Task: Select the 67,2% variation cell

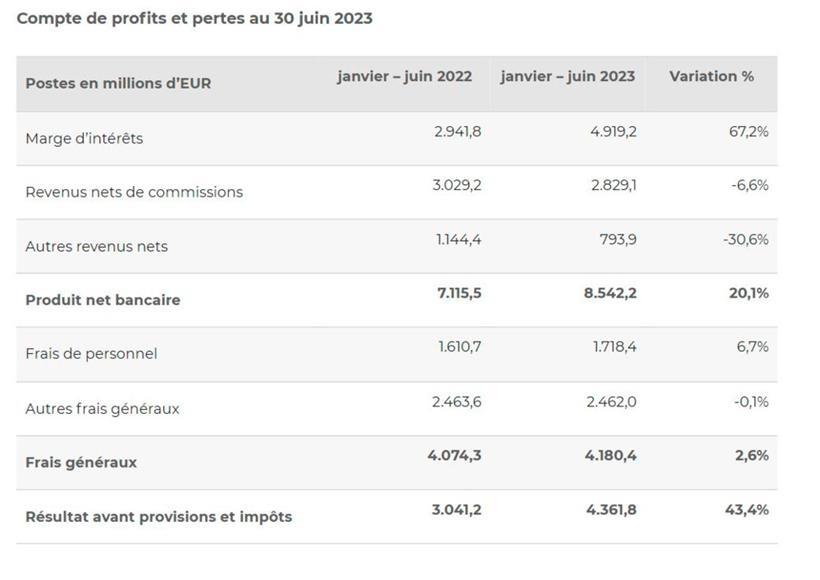Action: pyautogui.click(x=748, y=131)
